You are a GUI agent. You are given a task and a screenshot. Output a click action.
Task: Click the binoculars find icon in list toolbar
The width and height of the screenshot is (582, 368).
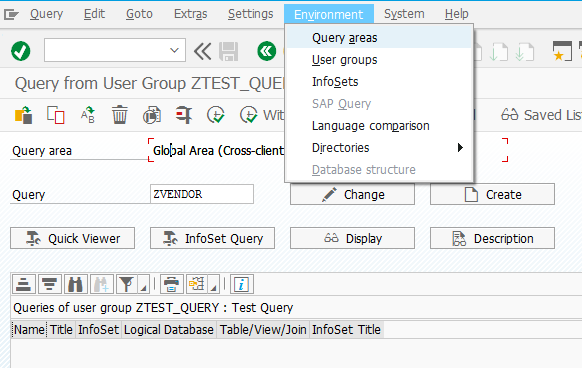pyautogui.click(x=75, y=284)
